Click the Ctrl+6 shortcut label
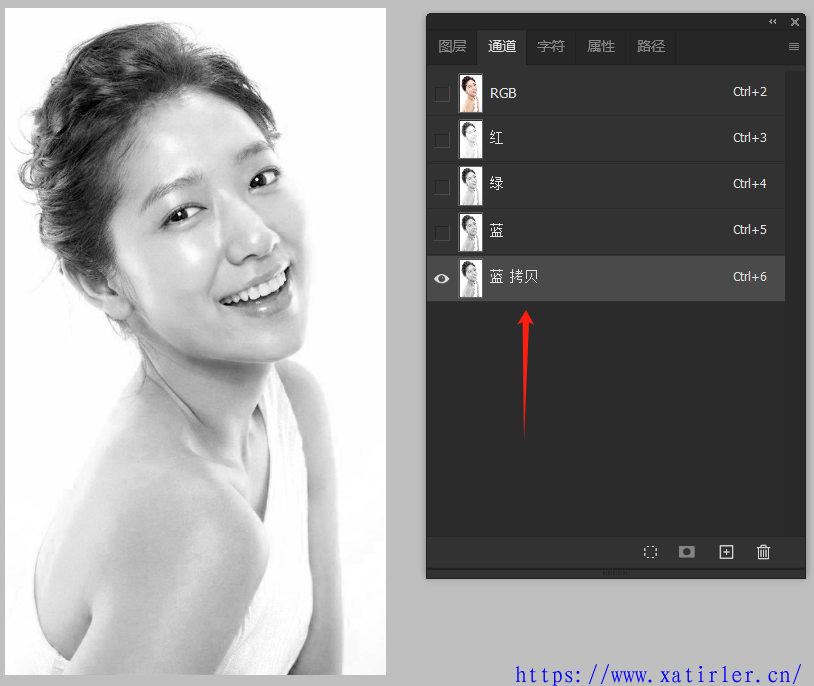Viewport: 814px width, 686px height. tap(750, 277)
